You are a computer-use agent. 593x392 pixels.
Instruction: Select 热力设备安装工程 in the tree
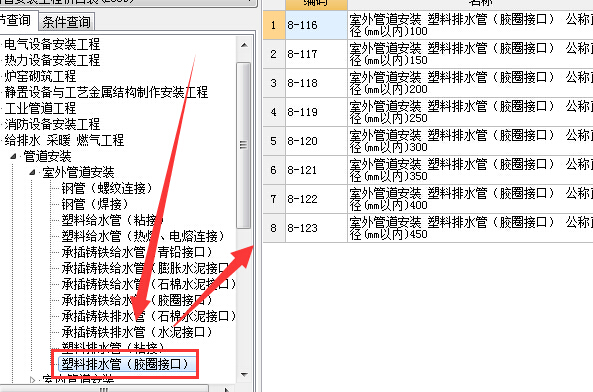(x=52, y=60)
